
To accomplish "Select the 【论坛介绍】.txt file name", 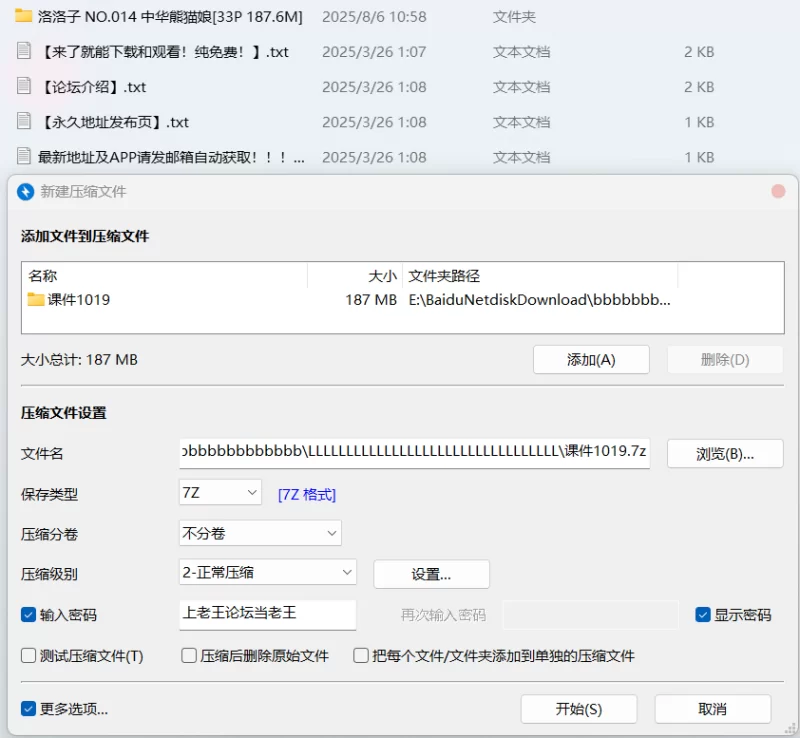I will point(92,87).
